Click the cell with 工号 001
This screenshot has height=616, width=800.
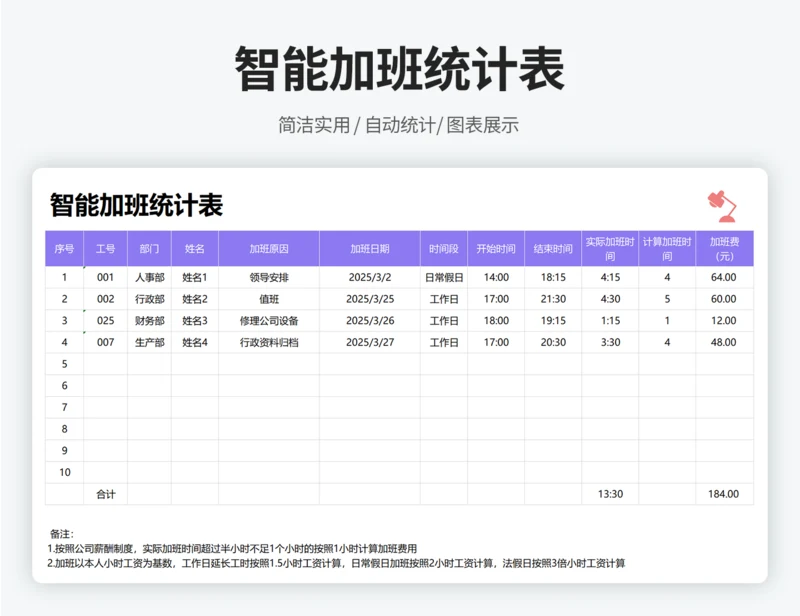pyautogui.click(x=106, y=277)
